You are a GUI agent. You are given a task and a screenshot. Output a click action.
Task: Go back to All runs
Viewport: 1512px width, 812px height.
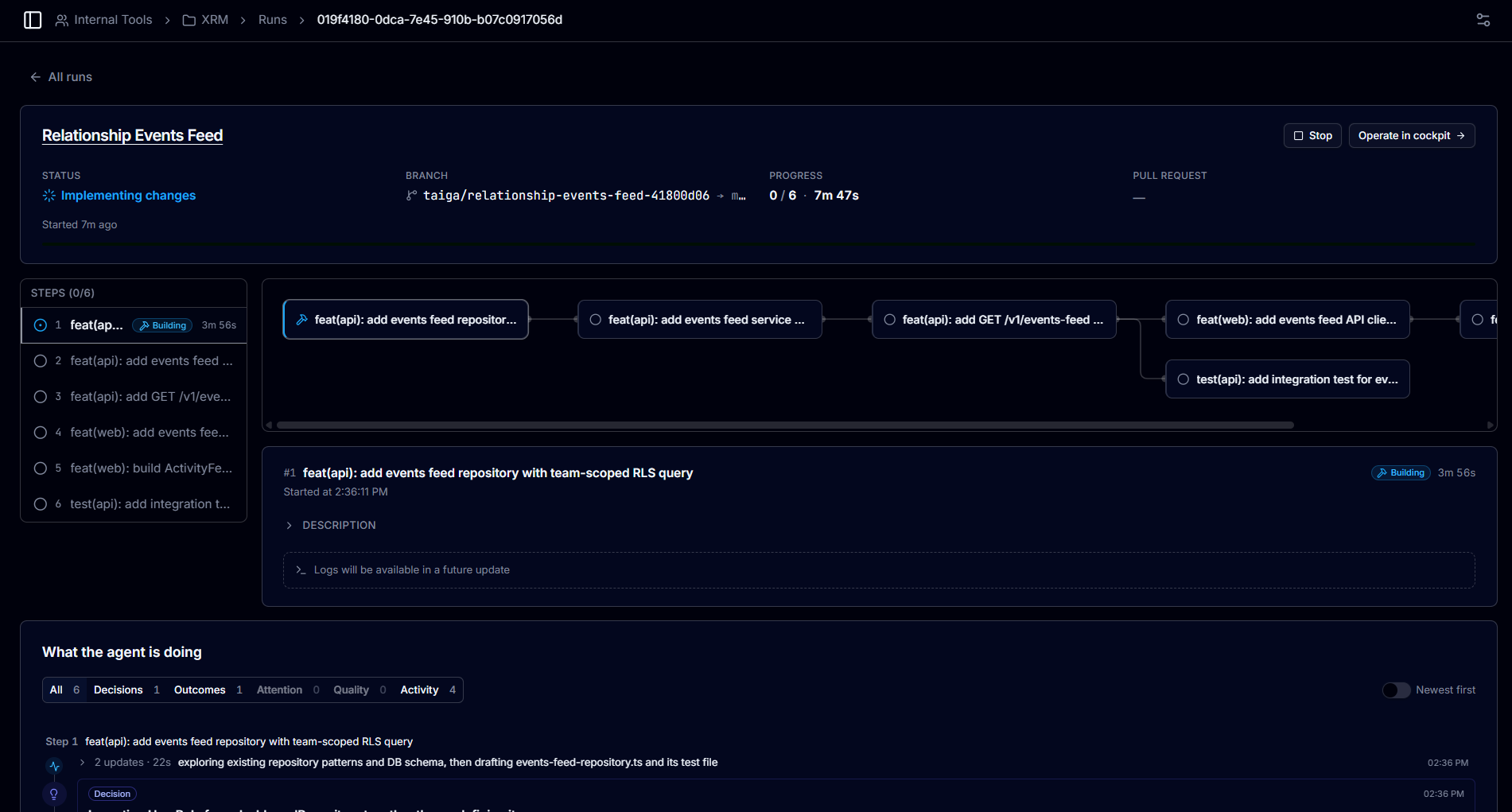(x=61, y=77)
